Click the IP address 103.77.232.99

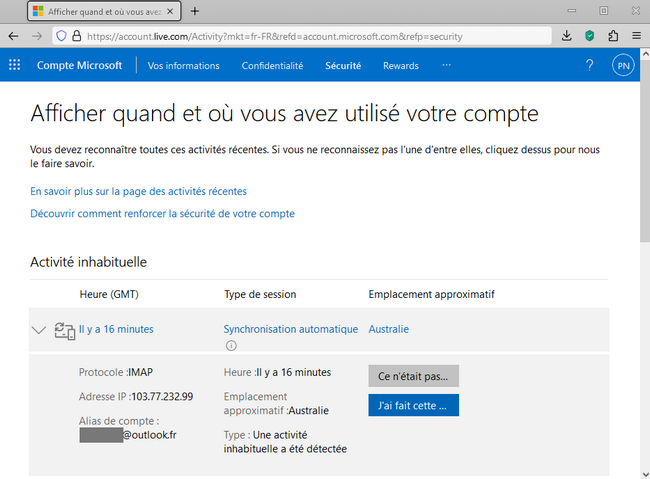pos(162,396)
